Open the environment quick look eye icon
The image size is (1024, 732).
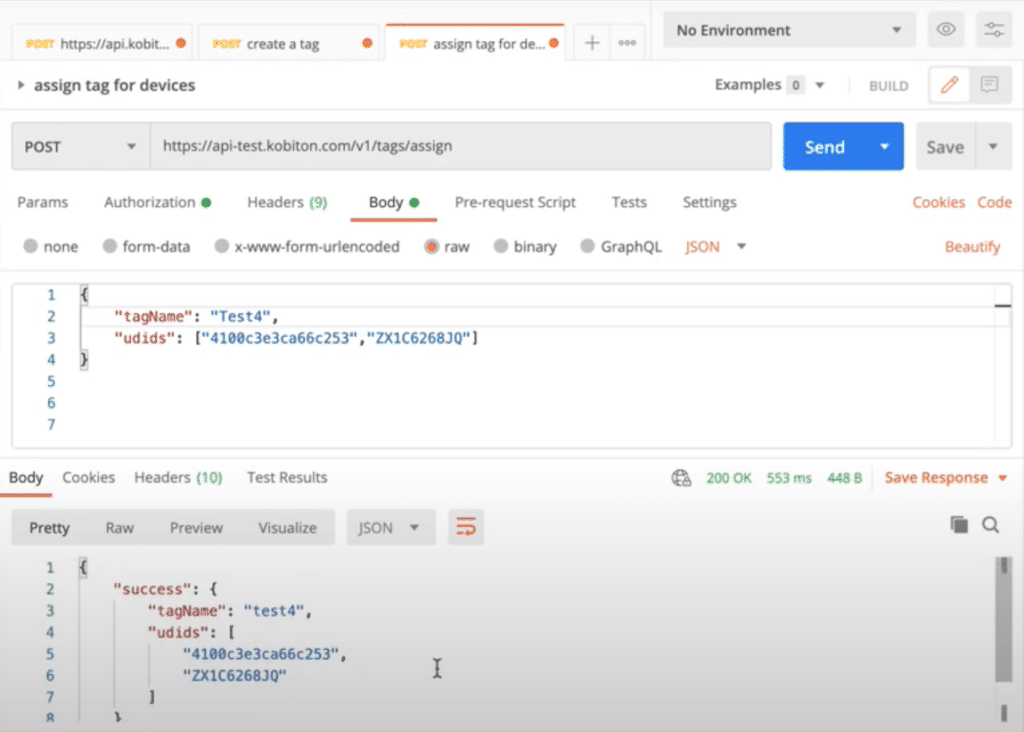pos(946,29)
